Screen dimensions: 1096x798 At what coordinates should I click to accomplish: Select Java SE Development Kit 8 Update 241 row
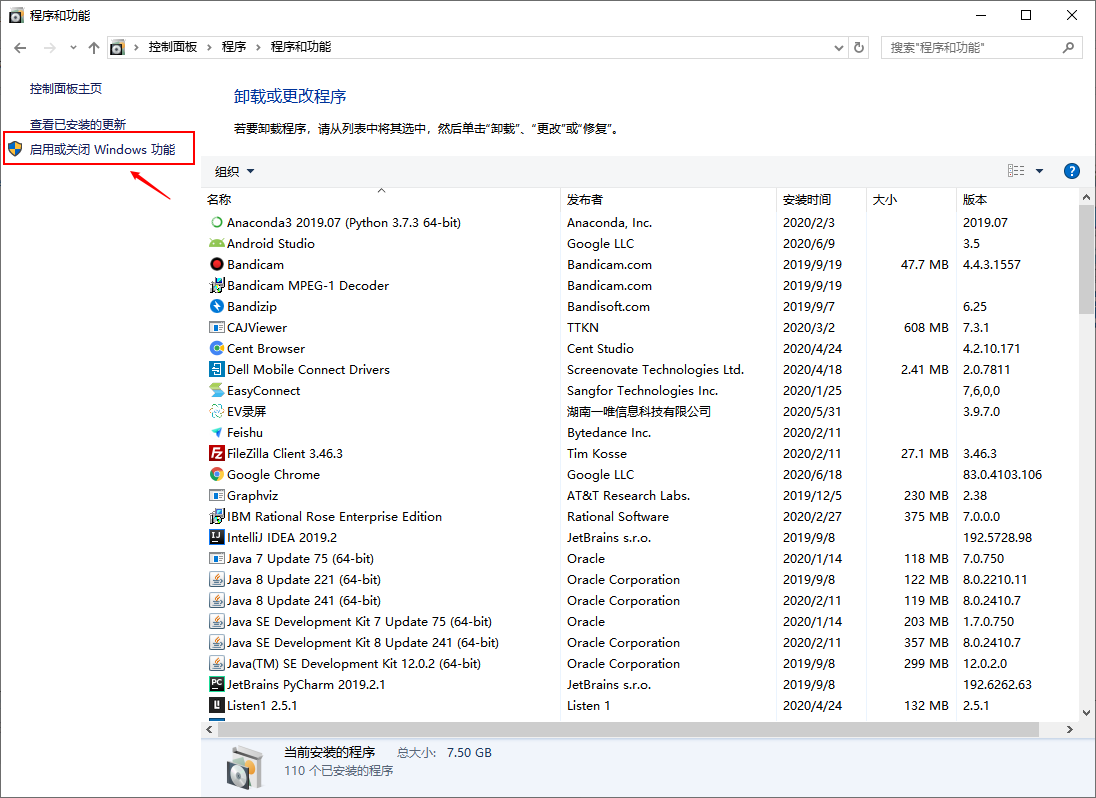tap(640, 642)
